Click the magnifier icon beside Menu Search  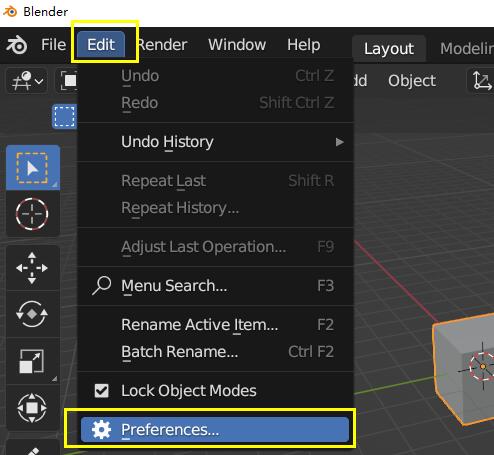(x=101, y=285)
